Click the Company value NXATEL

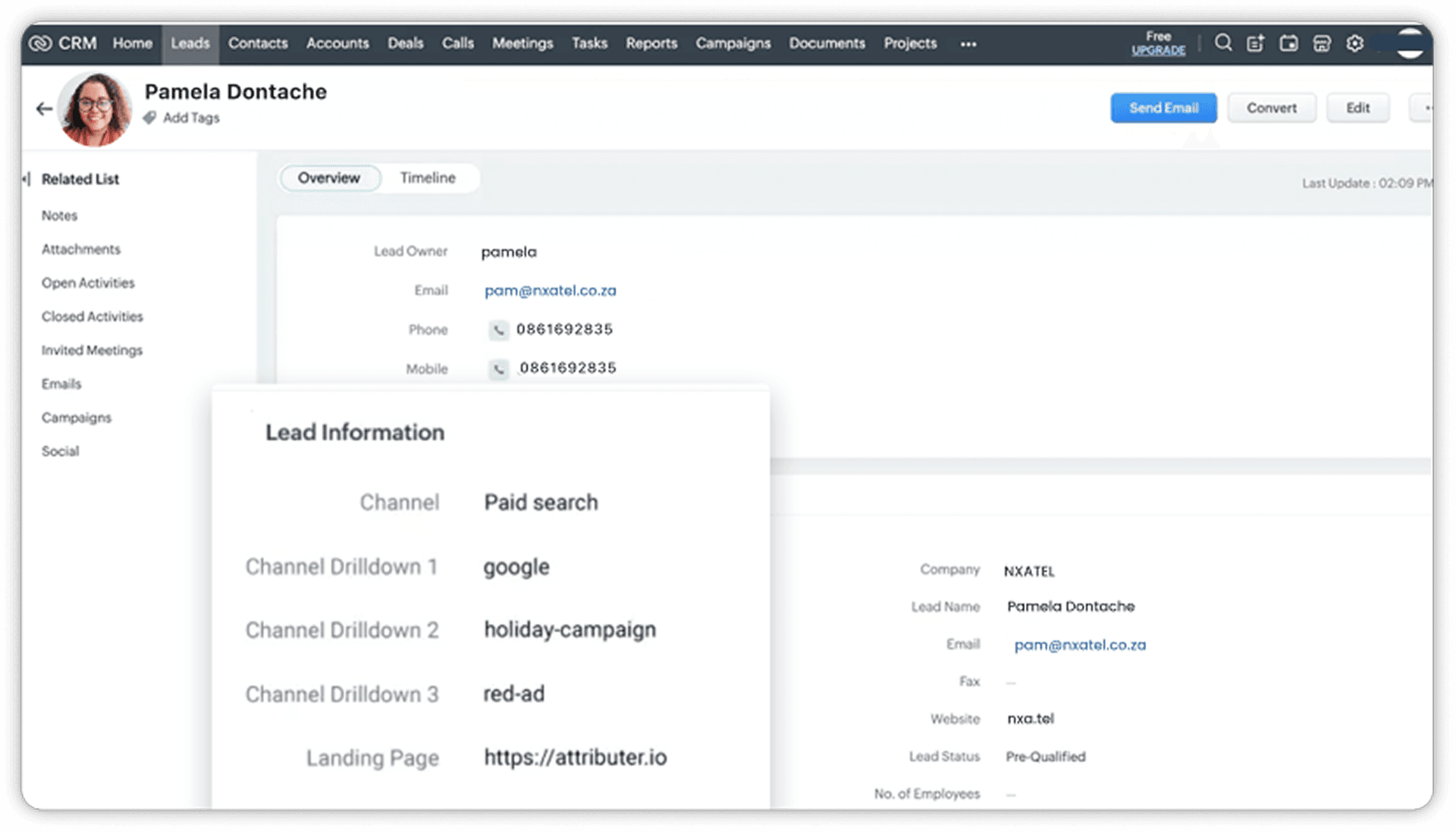1029,571
